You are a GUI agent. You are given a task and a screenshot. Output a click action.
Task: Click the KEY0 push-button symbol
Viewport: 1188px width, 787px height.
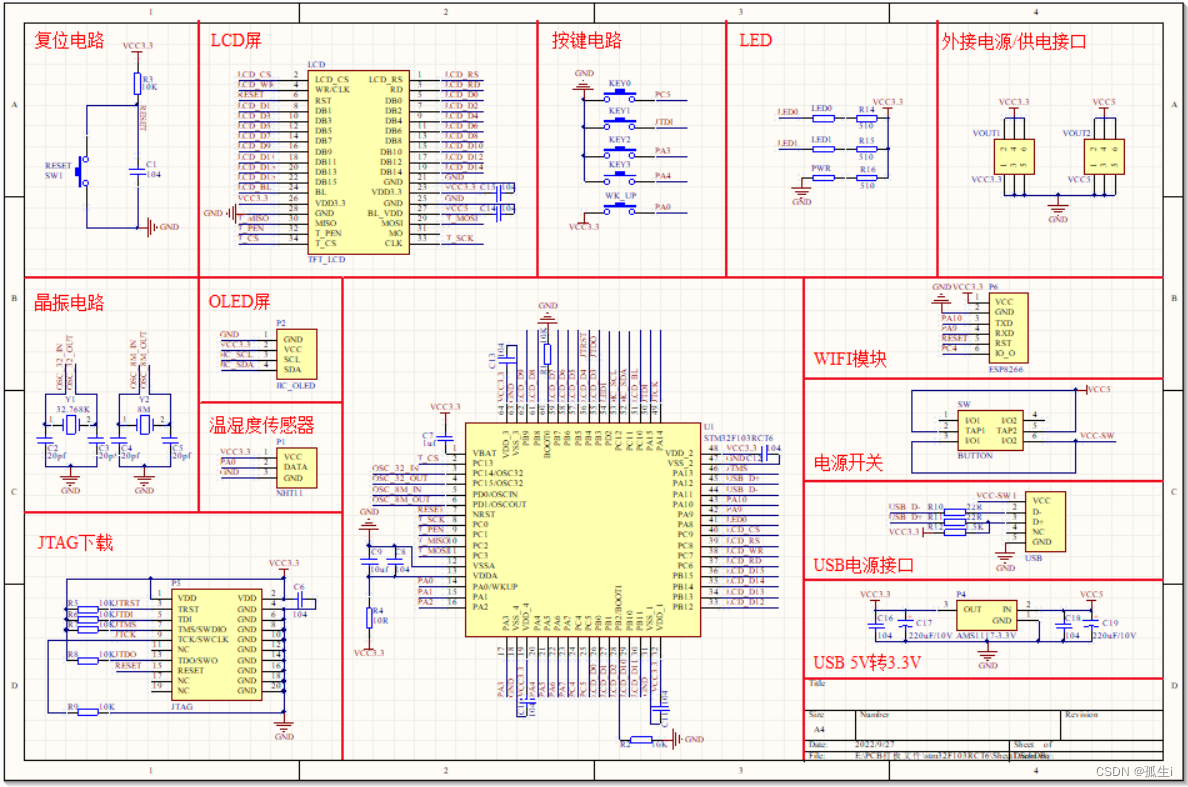coord(620,94)
